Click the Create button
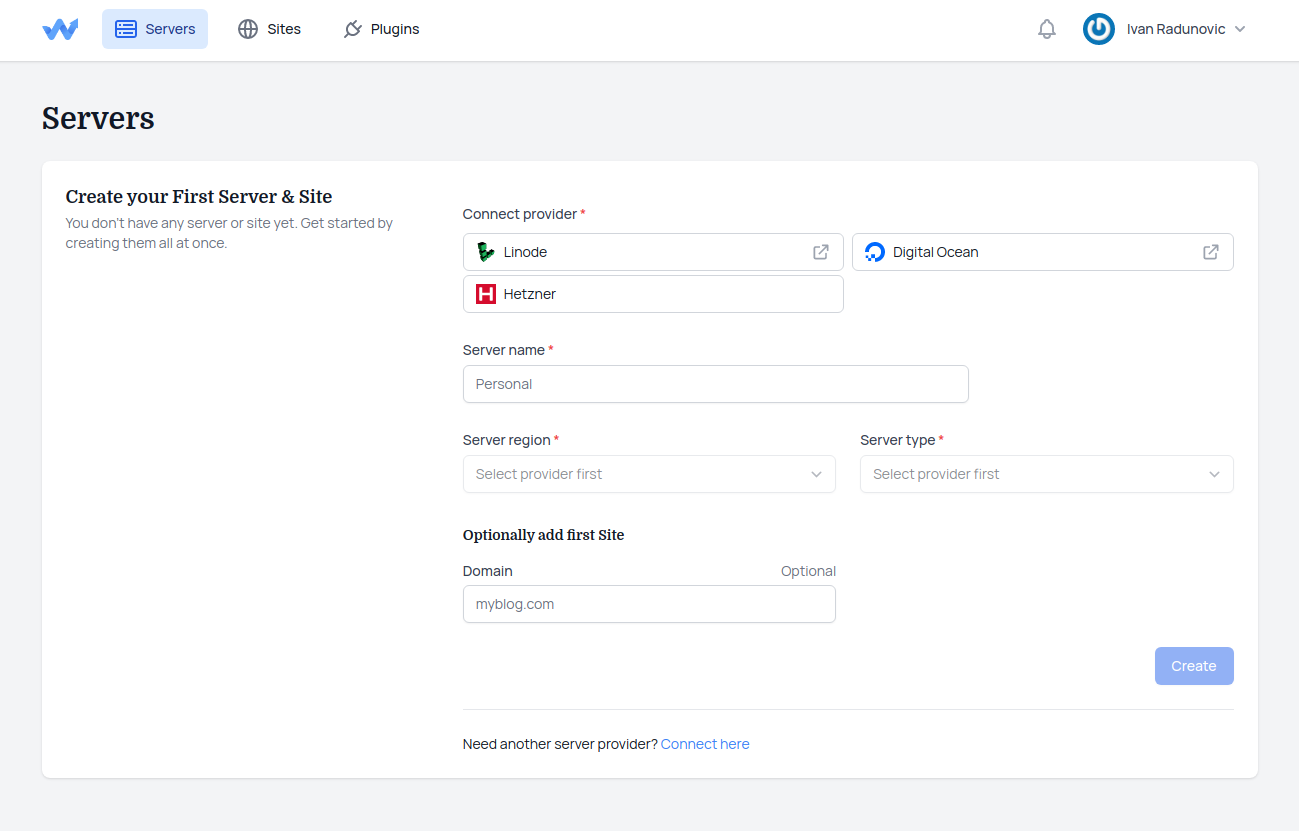The image size is (1299, 831). pyautogui.click(x=1194, y=666)
